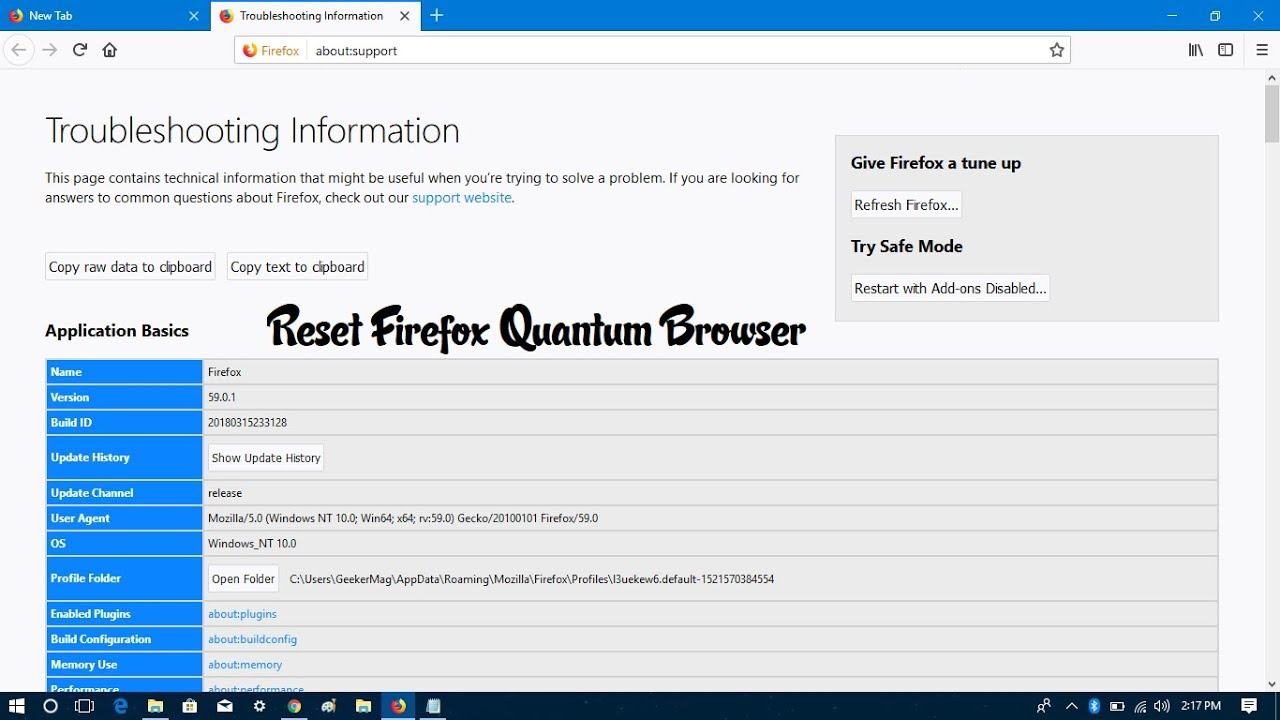Screen dimensions: 1280x720
Task: Open the about:buildconfig link
Action: pyautogui.click(x=252, y=639)
